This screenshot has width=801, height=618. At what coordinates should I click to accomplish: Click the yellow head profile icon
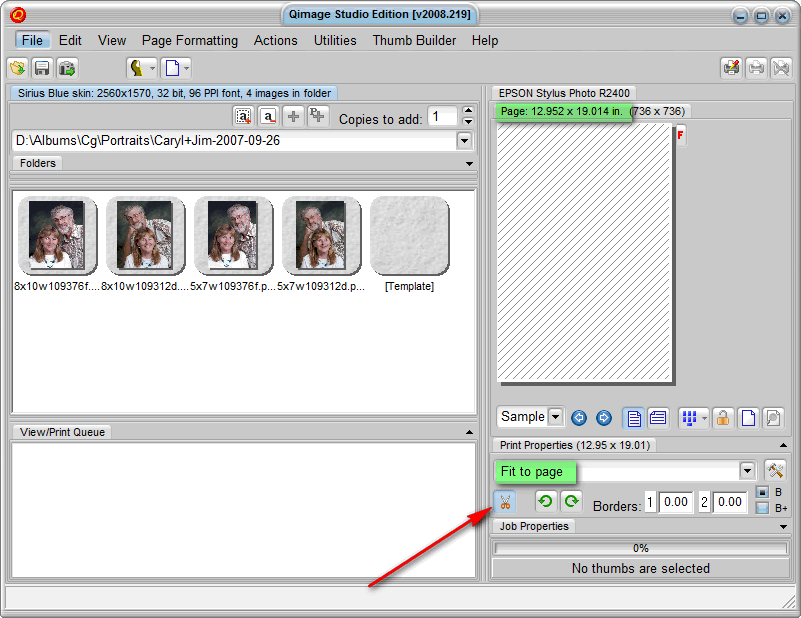(x=137, y=68)
